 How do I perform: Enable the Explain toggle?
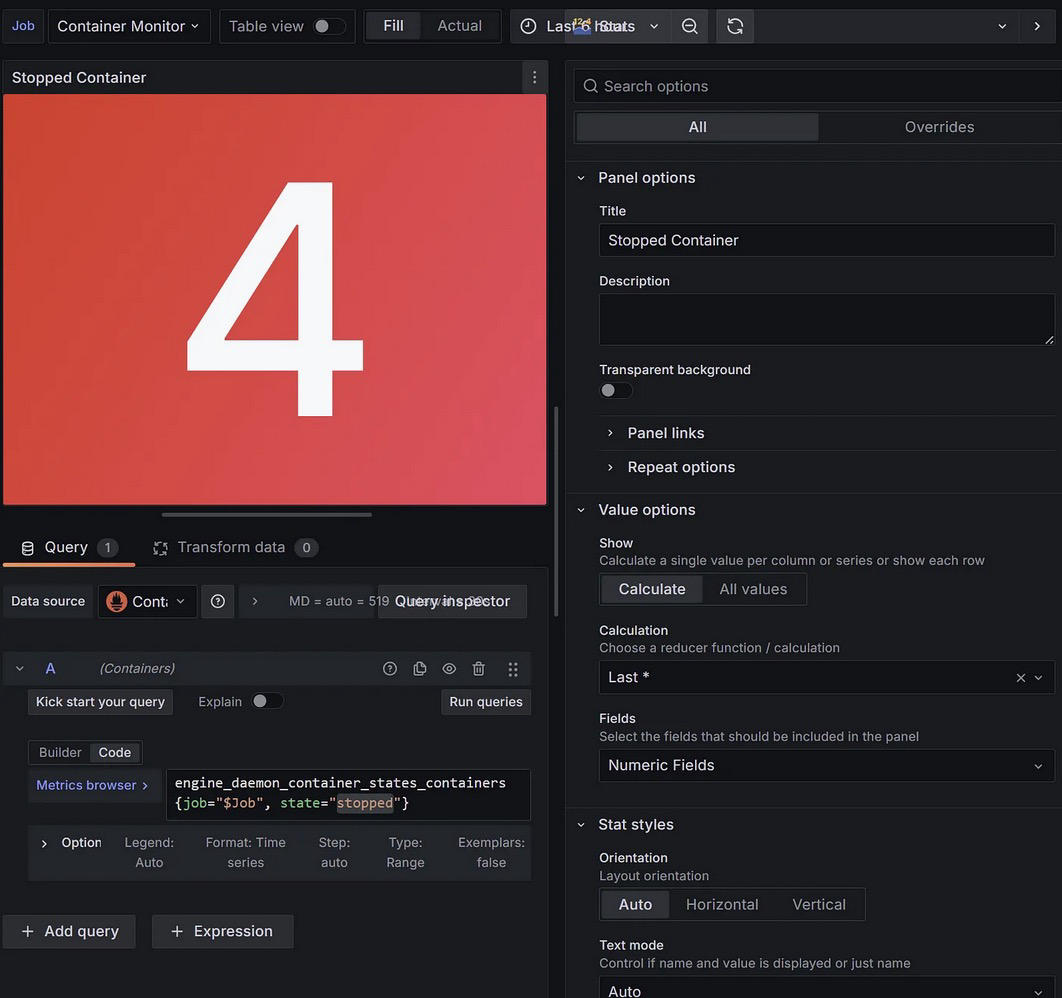click(x=266, y=701)
